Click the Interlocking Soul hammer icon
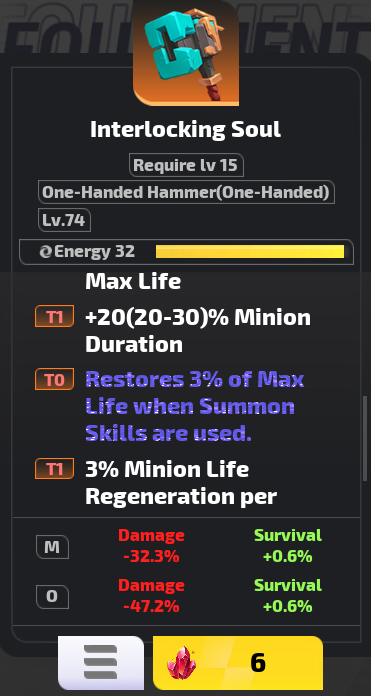 (186, 52)
